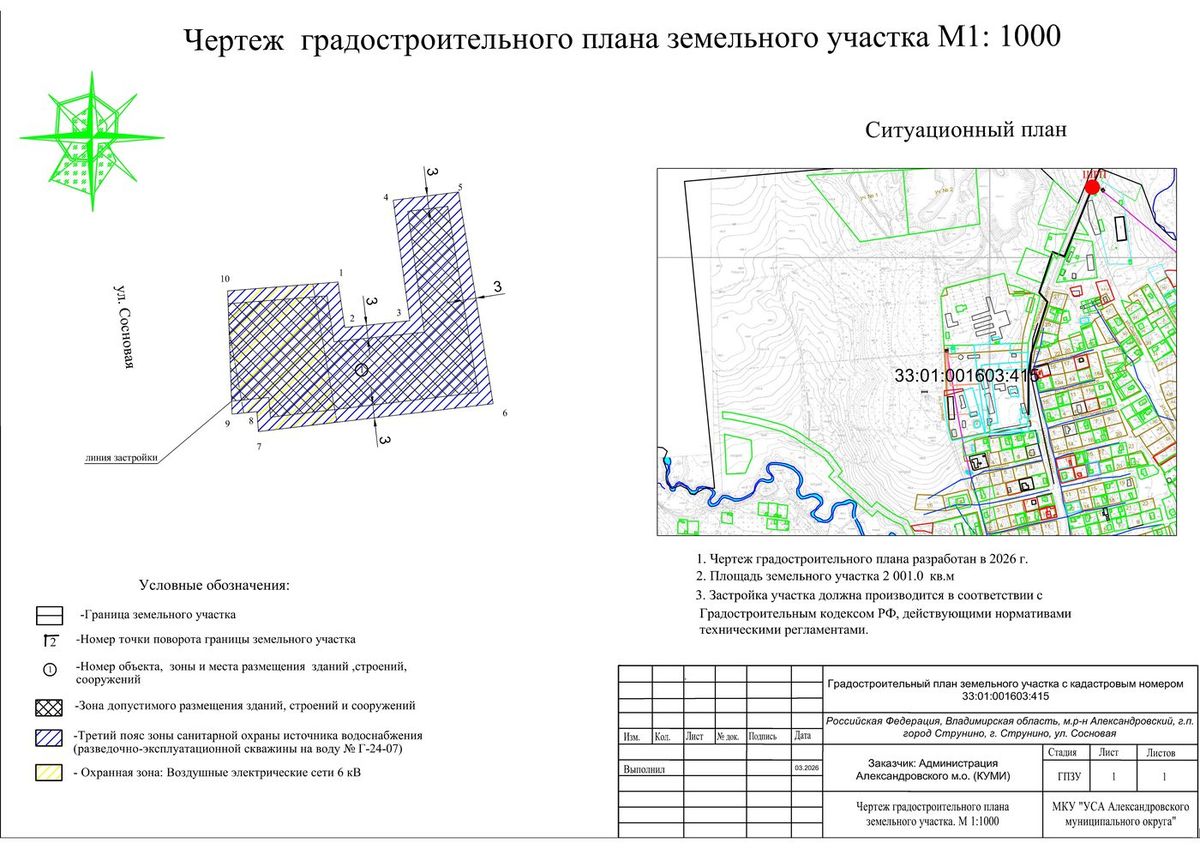
Task: Click 'Заказчик: Администрация Александровского м.о. (КУМИ)' cell
Action: [931, 768]
